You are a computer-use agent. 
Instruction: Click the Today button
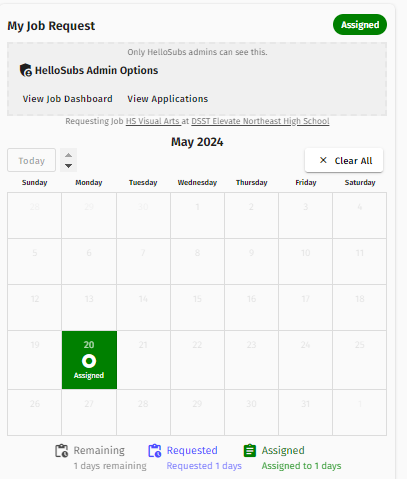click(31, 160)
